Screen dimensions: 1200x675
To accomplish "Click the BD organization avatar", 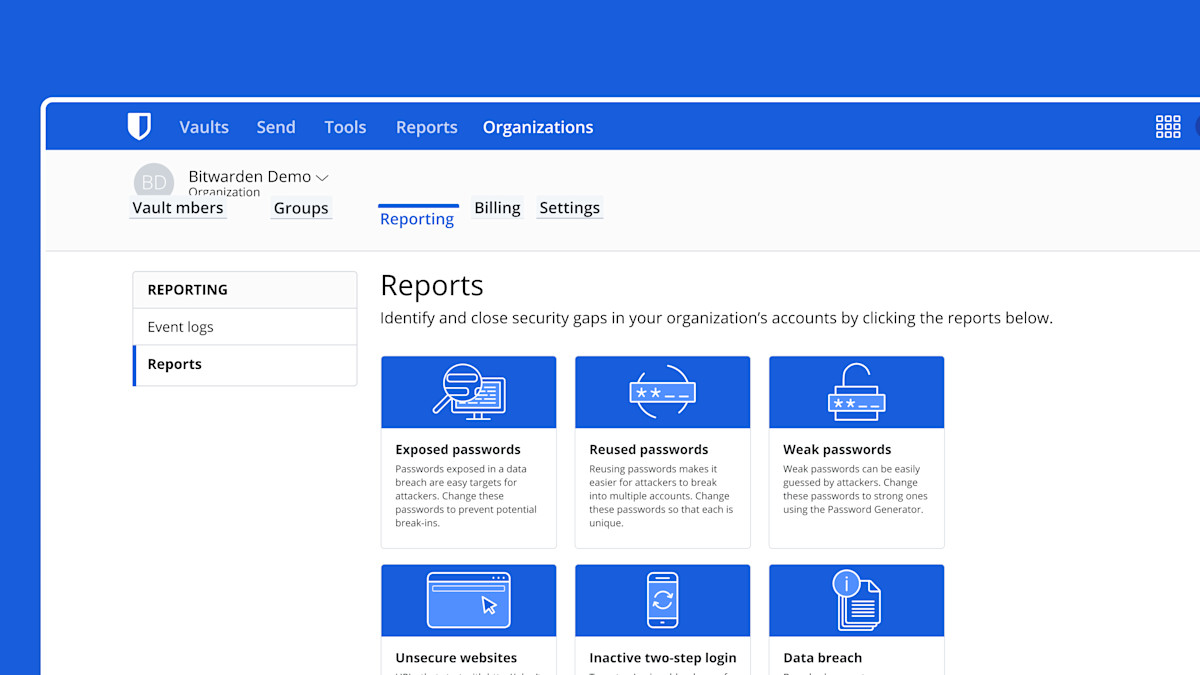I will (x=153, y=182).
